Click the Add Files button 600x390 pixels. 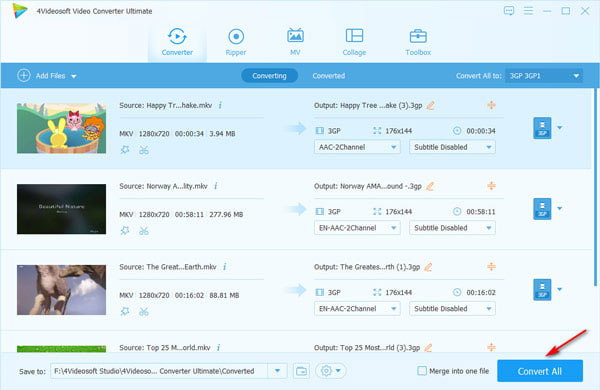[47, 76]
